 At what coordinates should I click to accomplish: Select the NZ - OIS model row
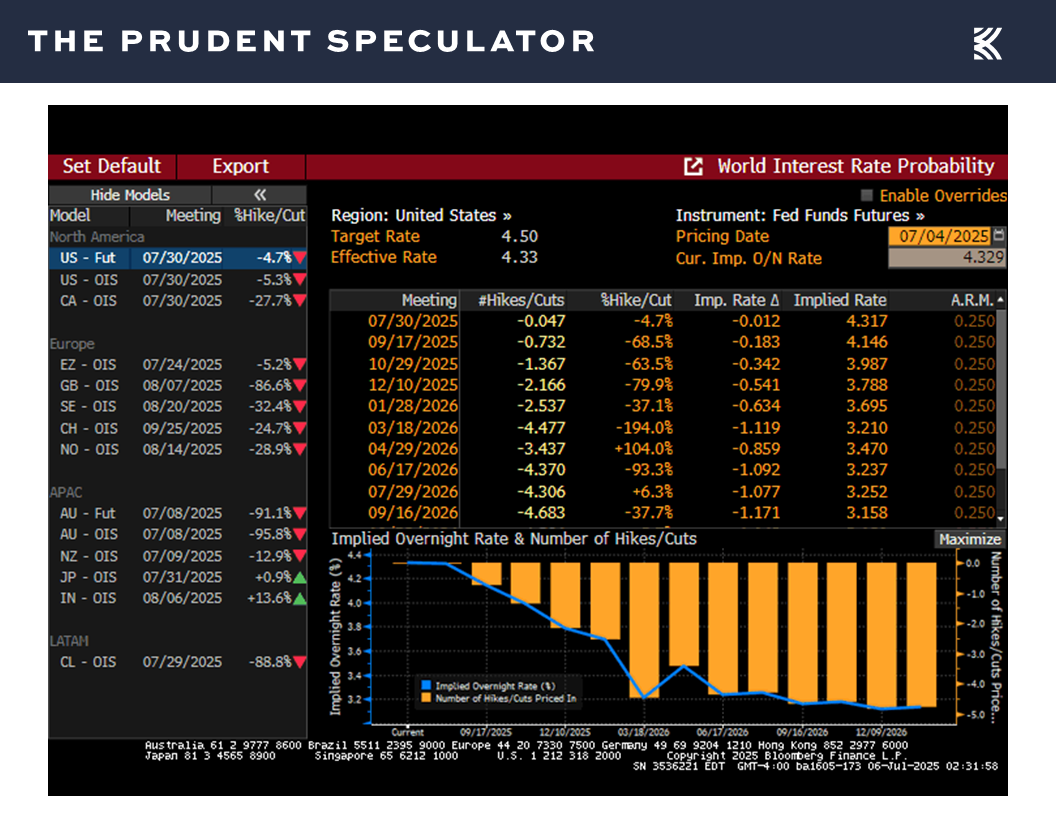tap(178, 556)
